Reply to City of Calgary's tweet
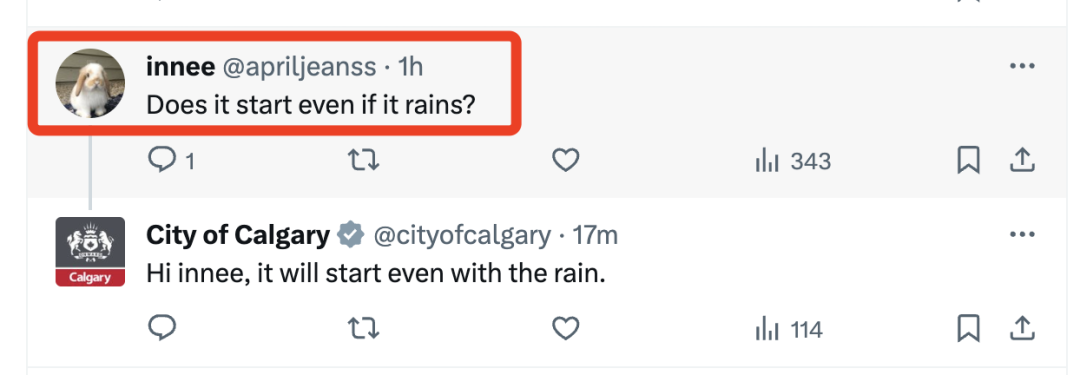 coord(163,330)
